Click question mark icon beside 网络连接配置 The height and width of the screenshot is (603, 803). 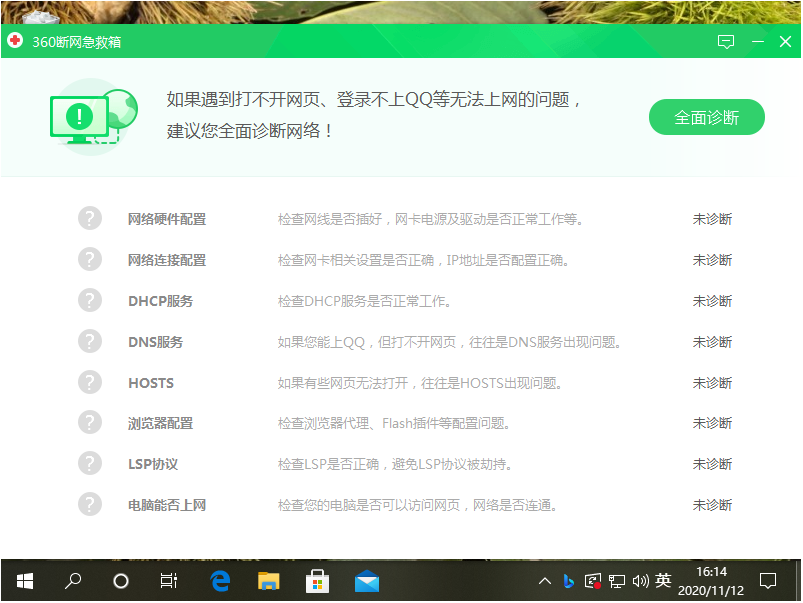tap(90, 259)
